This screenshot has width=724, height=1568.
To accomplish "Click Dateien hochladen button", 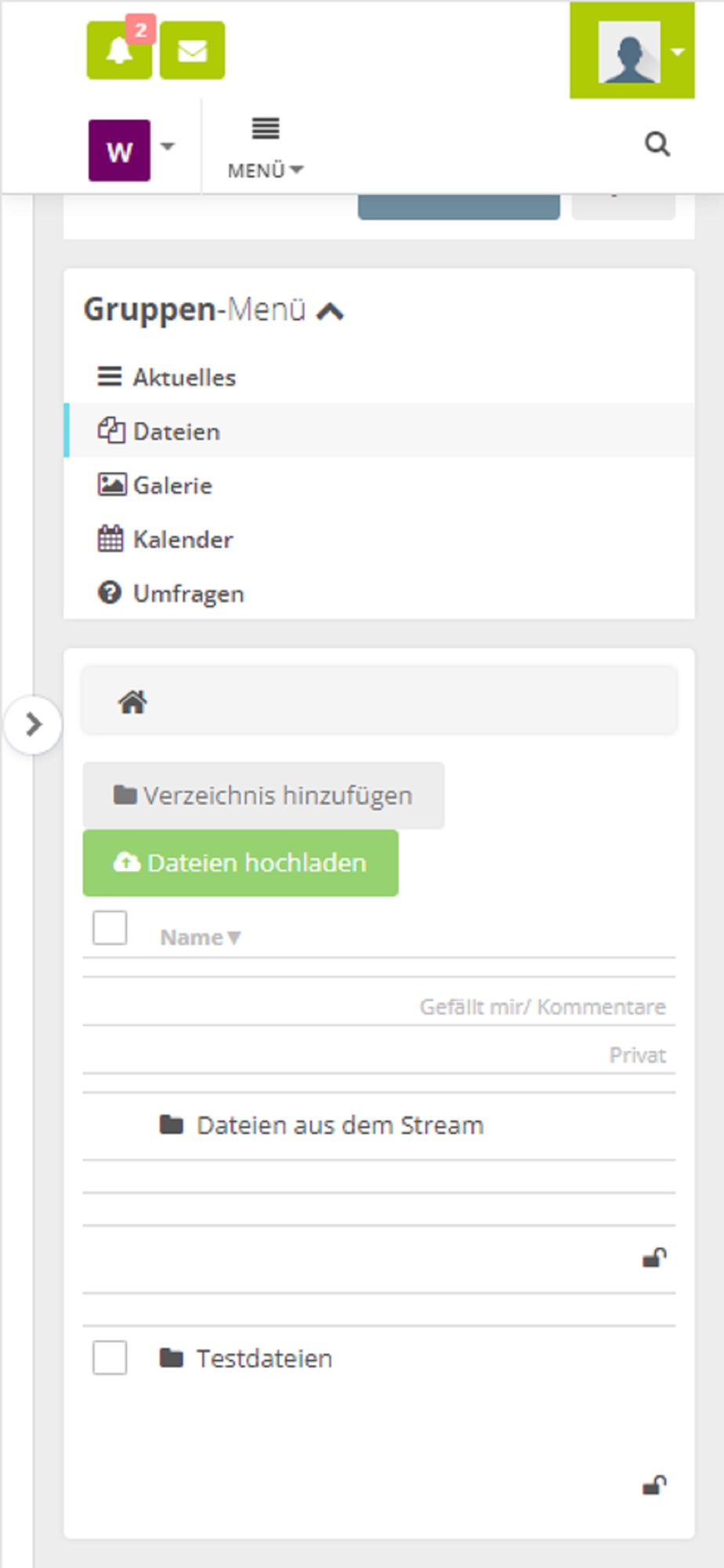I will coord(241,862).
